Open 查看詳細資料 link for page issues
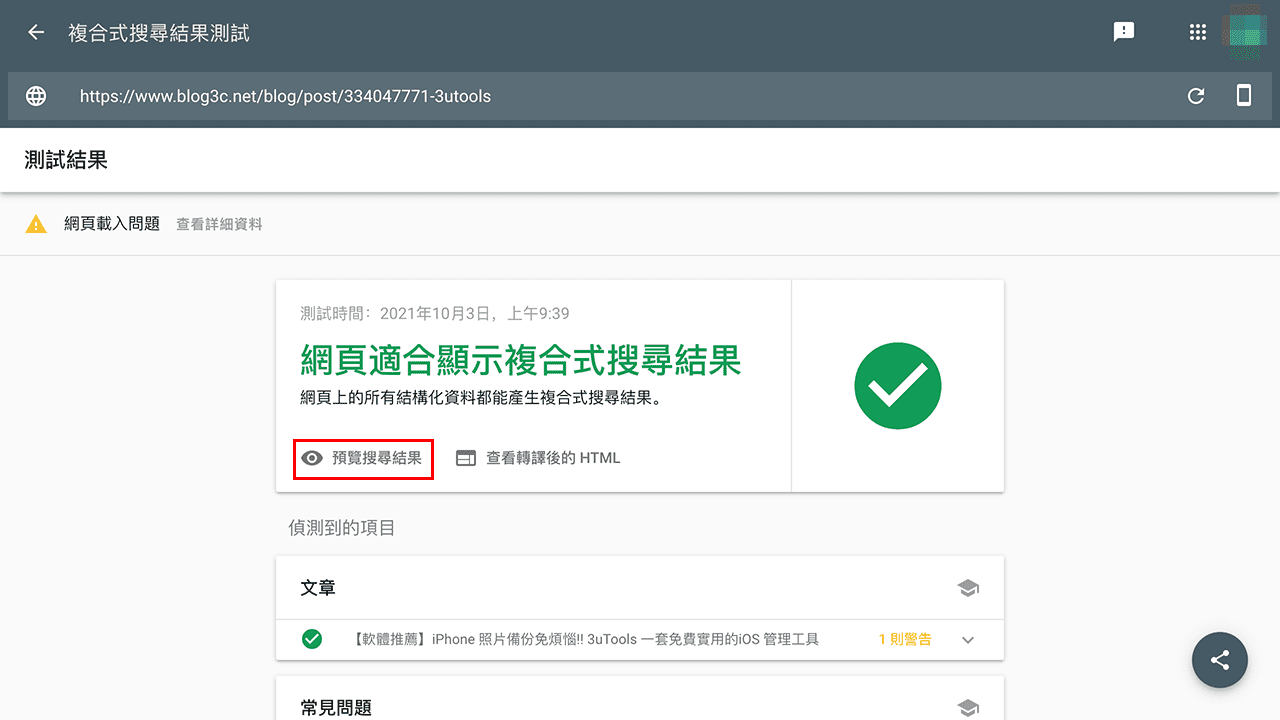The height and width of the screenshot is (720, 1280). click(219, 224)
